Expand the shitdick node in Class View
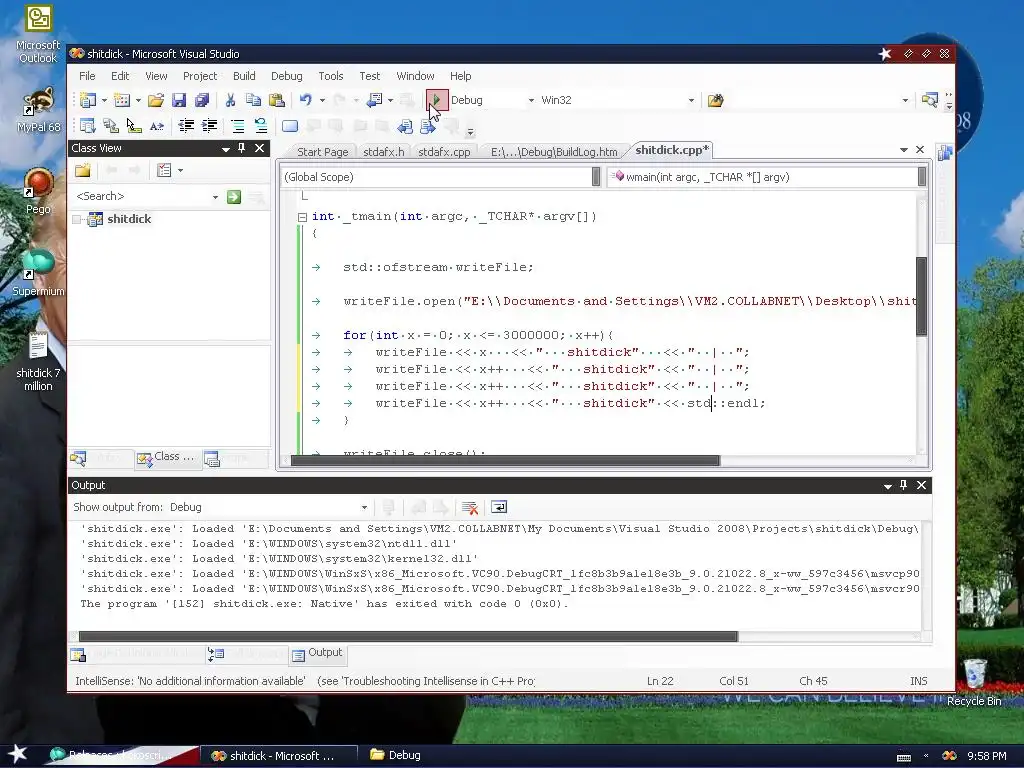This screenshot has height=768, width=1024. 77,219
